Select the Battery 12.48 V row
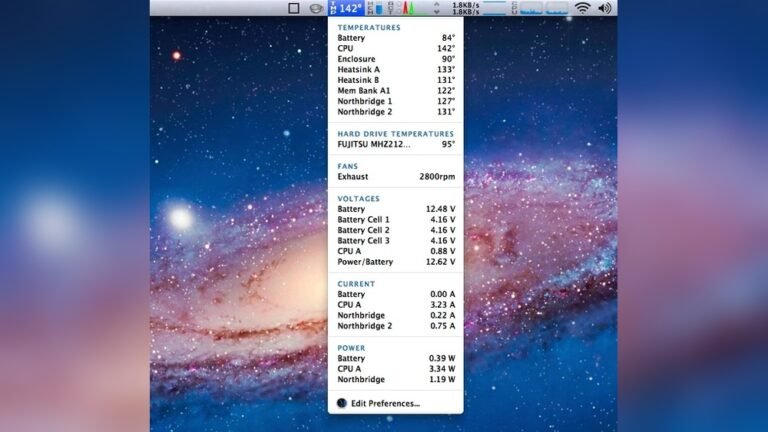Viewport: 768px width, 432px height. click(x=396, y=209)
